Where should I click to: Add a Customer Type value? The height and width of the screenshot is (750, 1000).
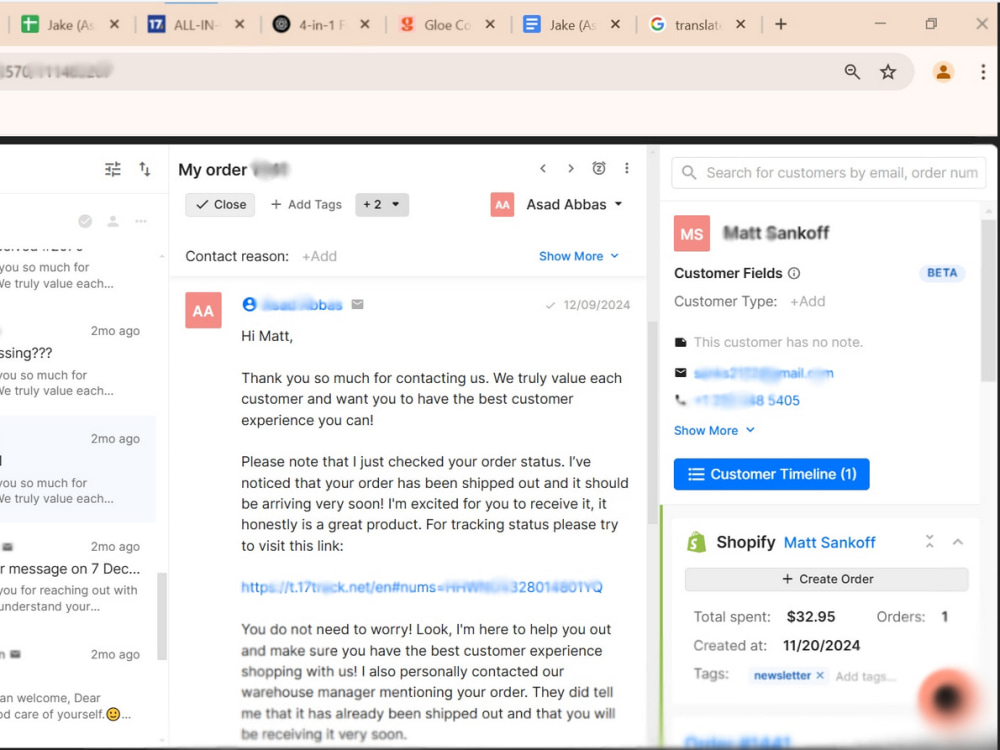point(807,302)
